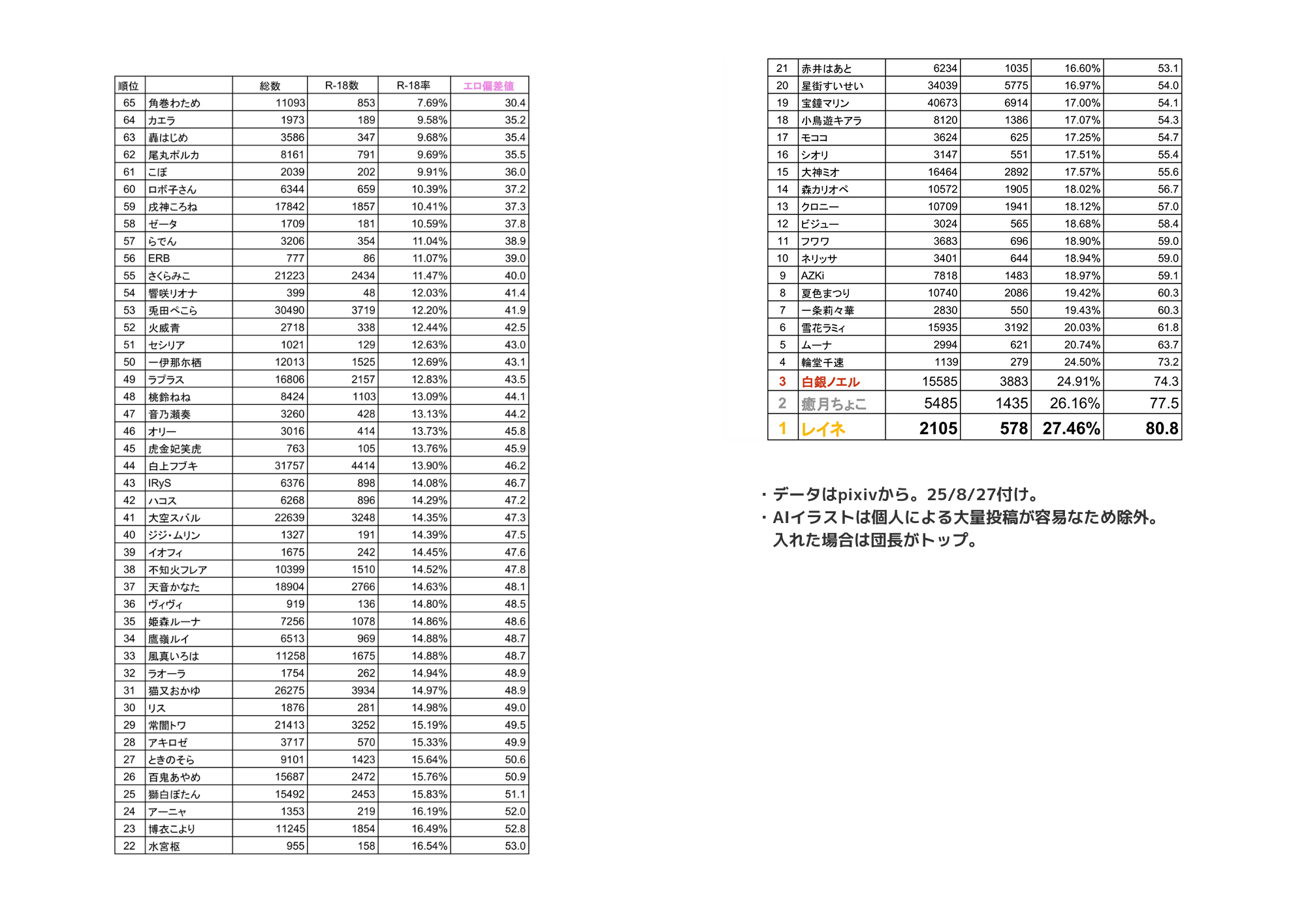Select the 白銀ノエル name cell

click(x=830, y=382)
